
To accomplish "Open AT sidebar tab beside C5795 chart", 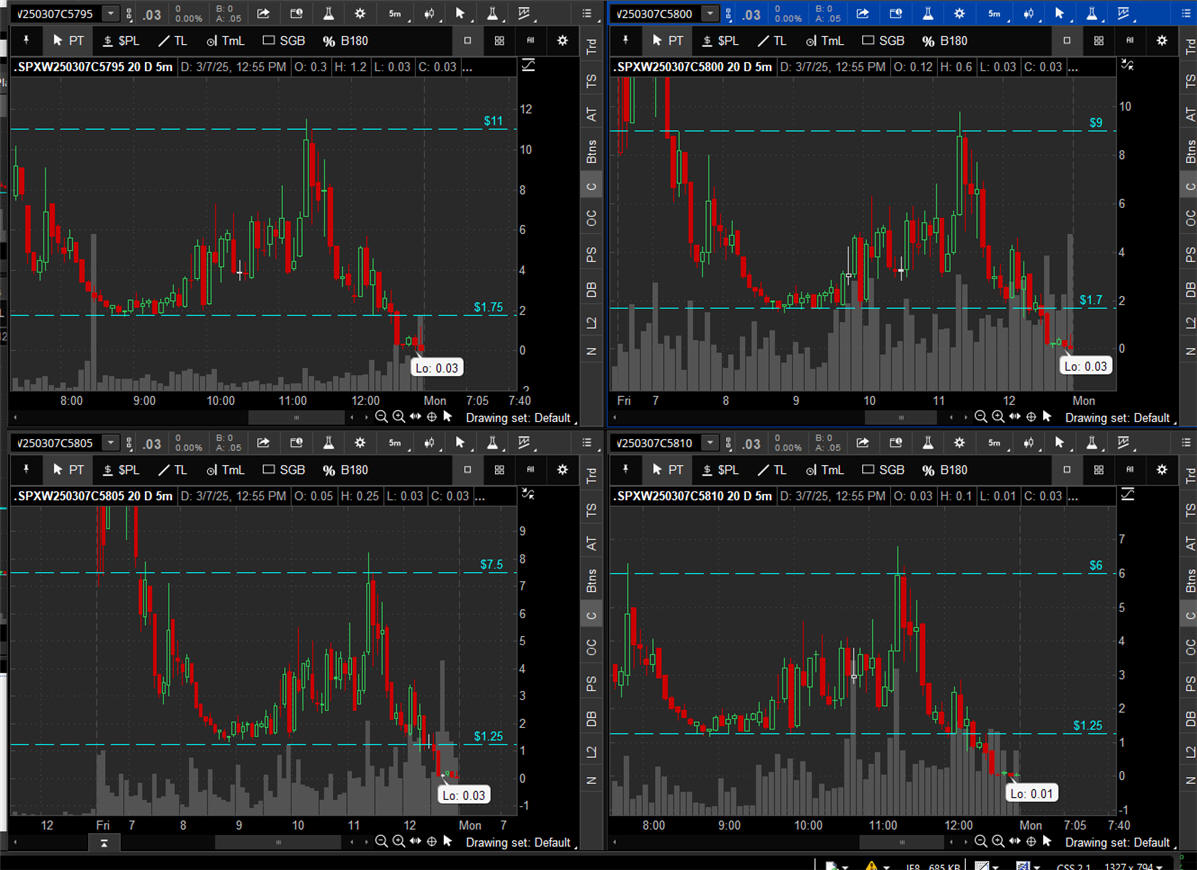I will tap(592, 114).
